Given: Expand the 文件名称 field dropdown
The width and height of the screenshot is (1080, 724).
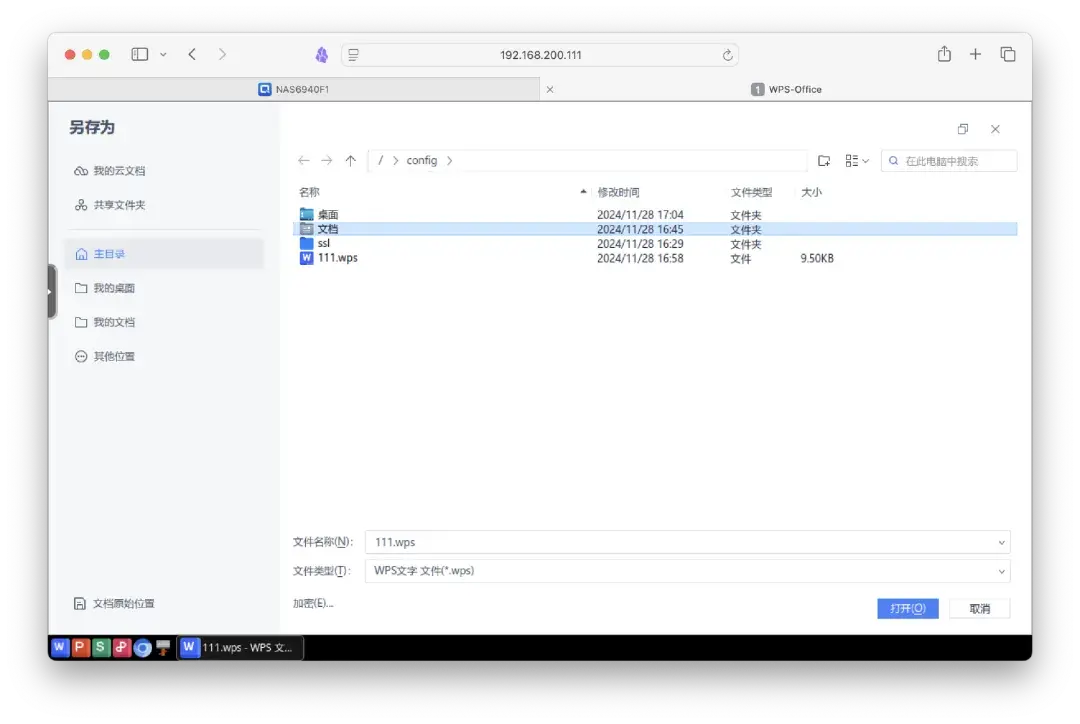Looking at the screenshot, I should click(x=1001, y=541).
